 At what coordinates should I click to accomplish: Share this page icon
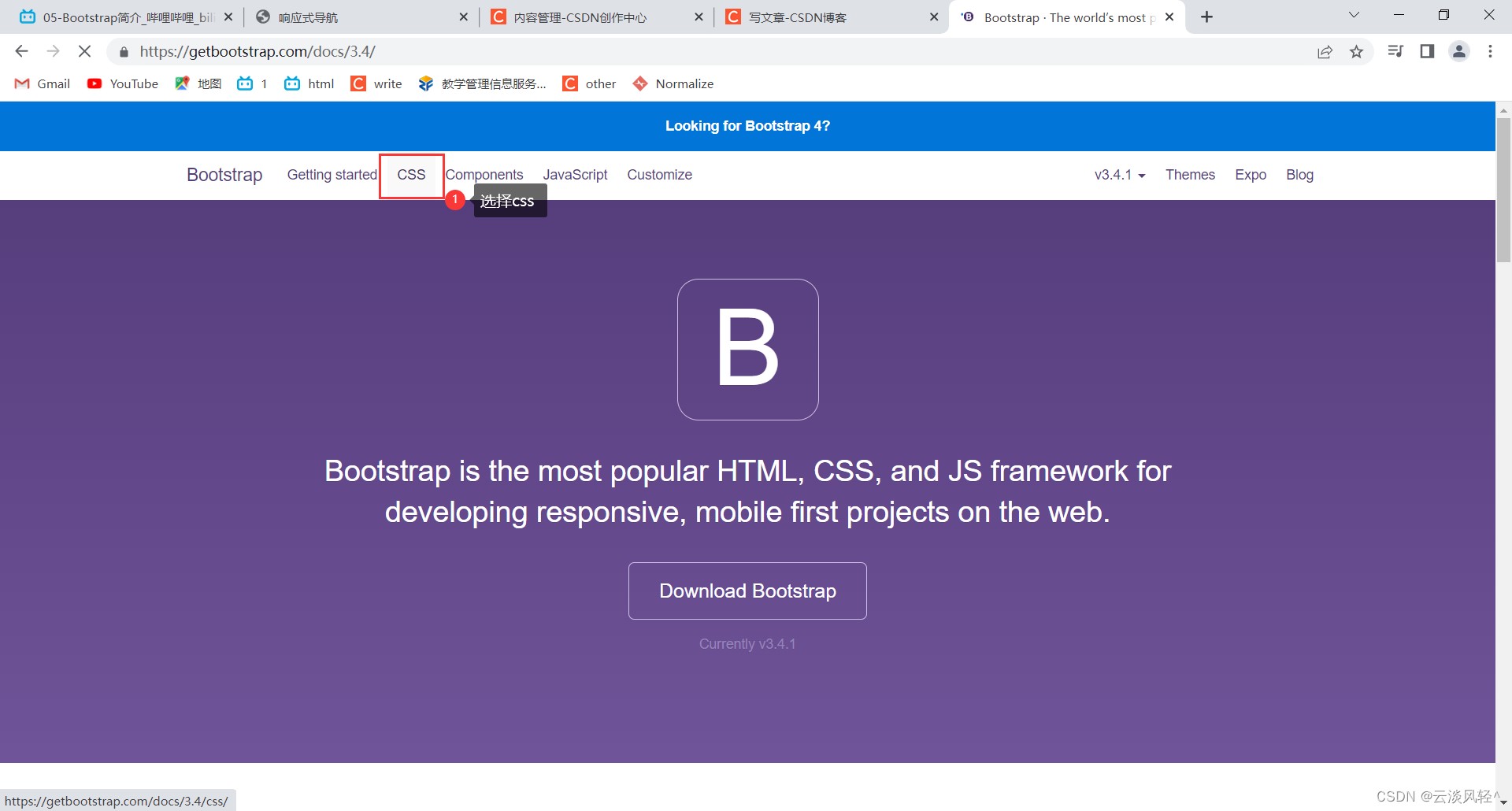1325,52
